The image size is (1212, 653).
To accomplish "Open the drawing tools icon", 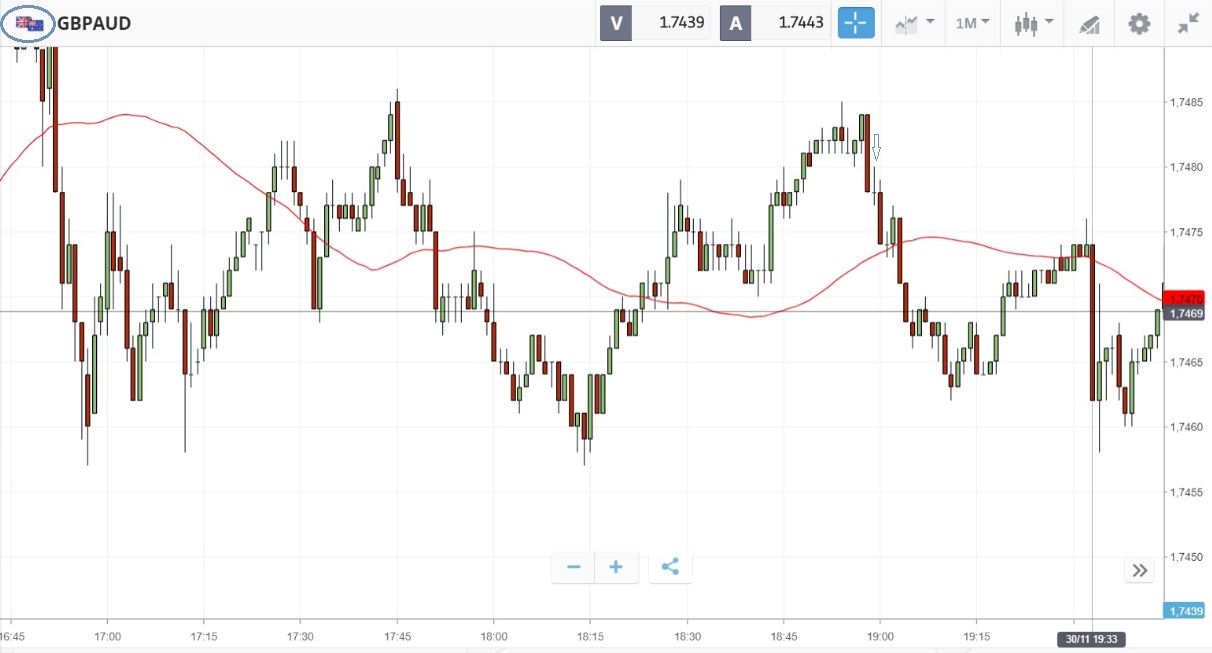I will [x=1089, y=24].
